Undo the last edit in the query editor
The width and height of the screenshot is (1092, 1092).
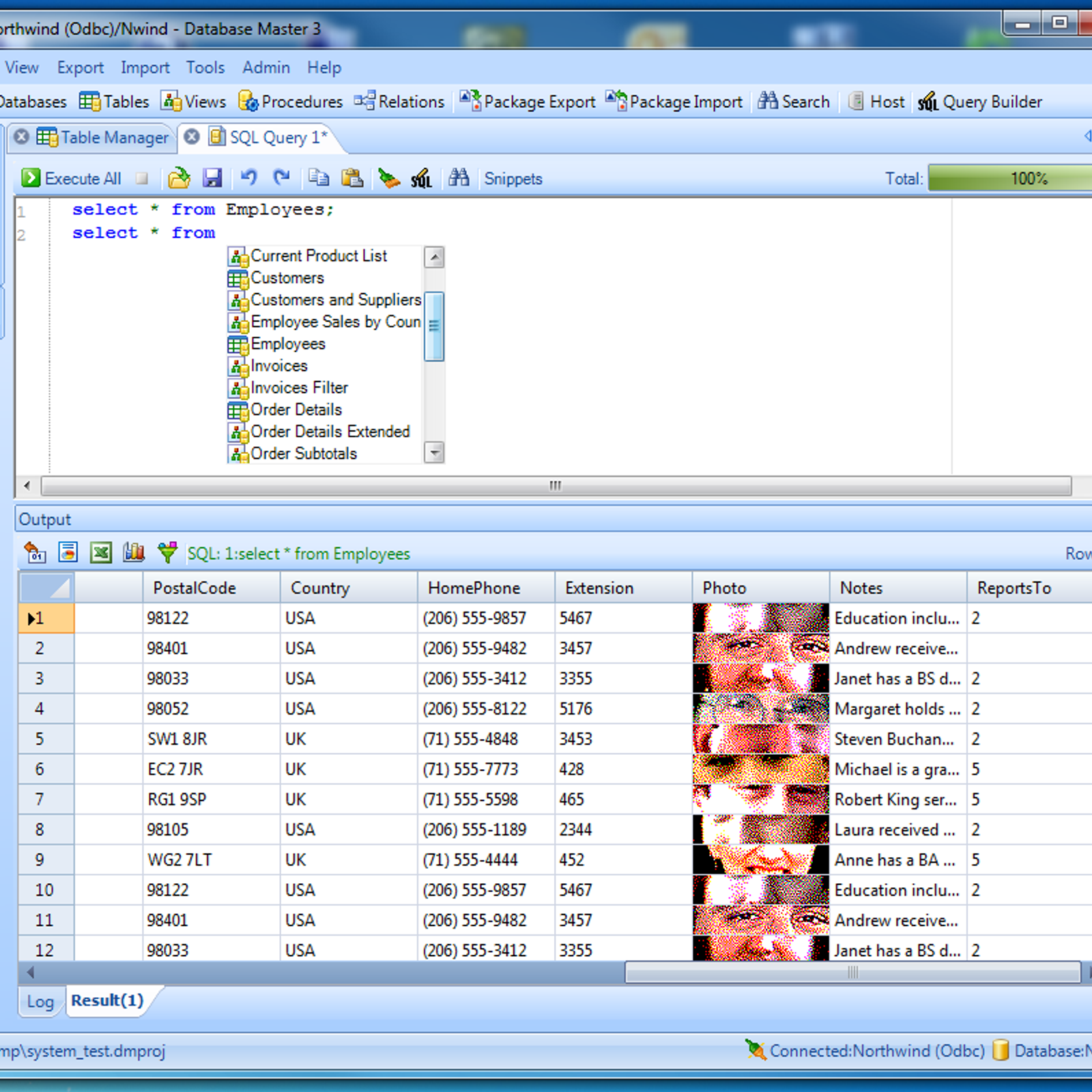249,177
